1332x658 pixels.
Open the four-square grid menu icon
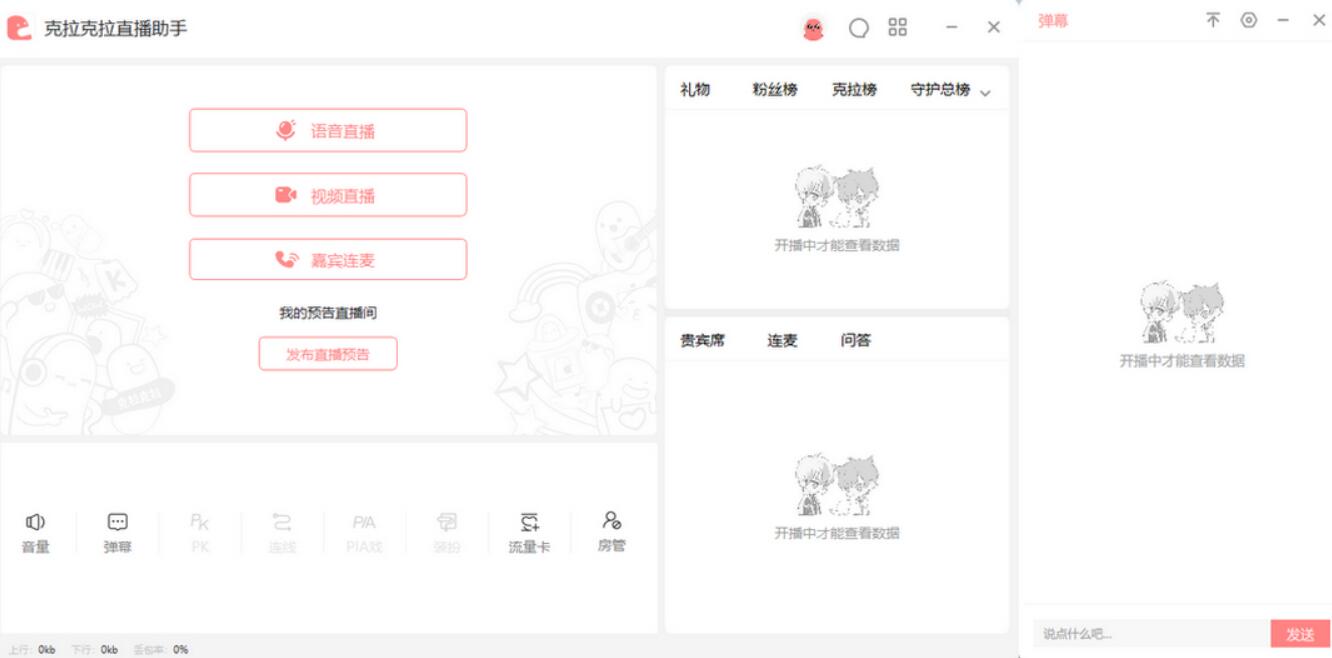[x=898, y=28]
